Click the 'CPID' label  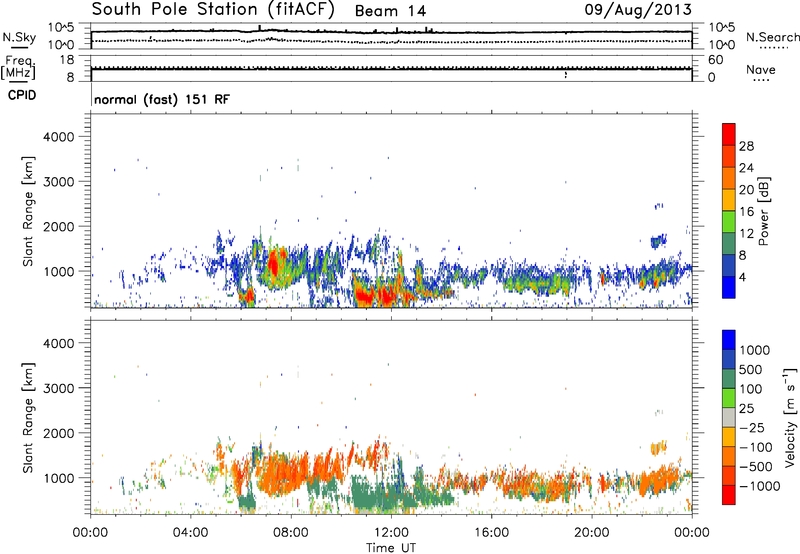22,95
